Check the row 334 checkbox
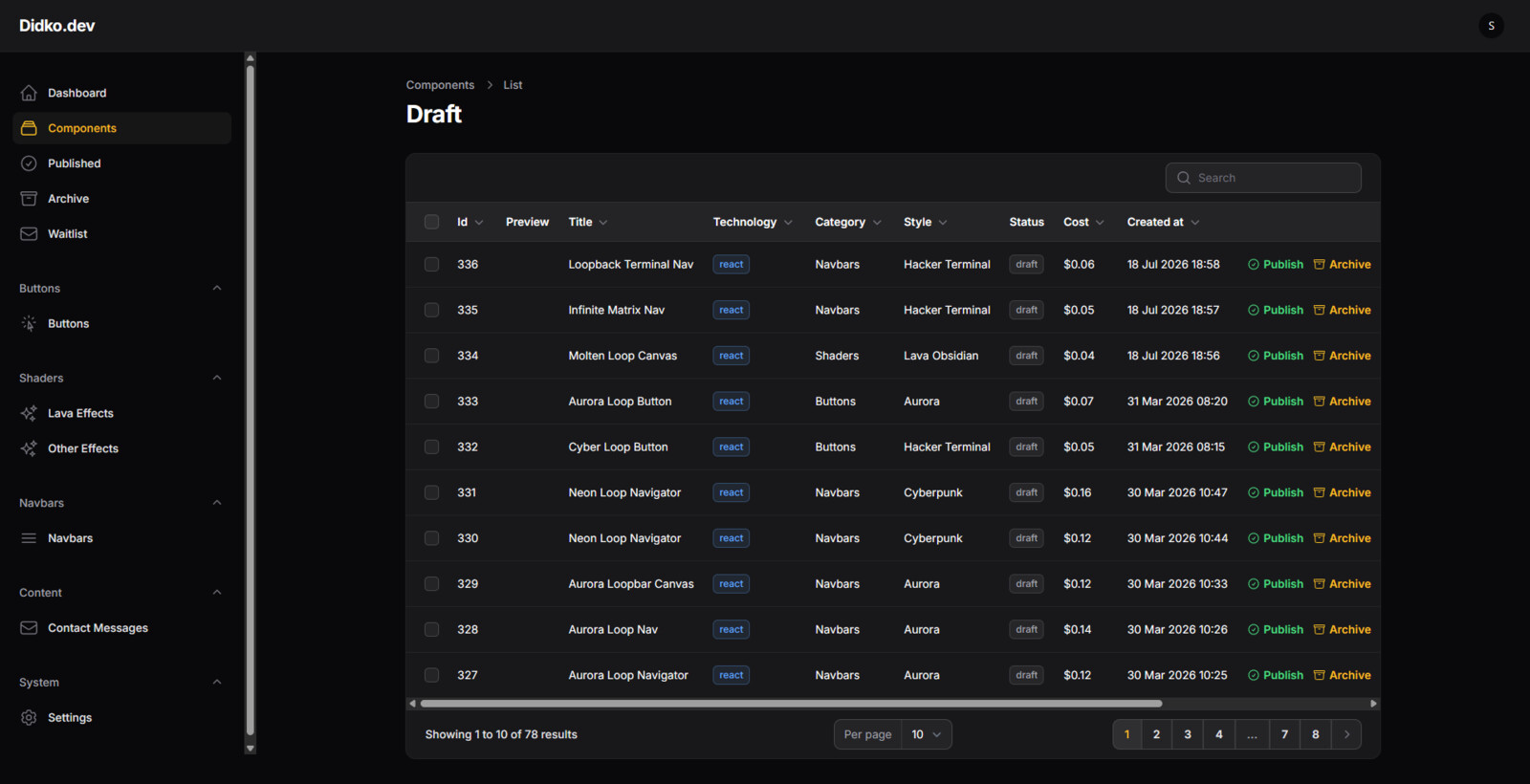Image resolution: width=1530 pixels, height=784 pixels. 432,356
